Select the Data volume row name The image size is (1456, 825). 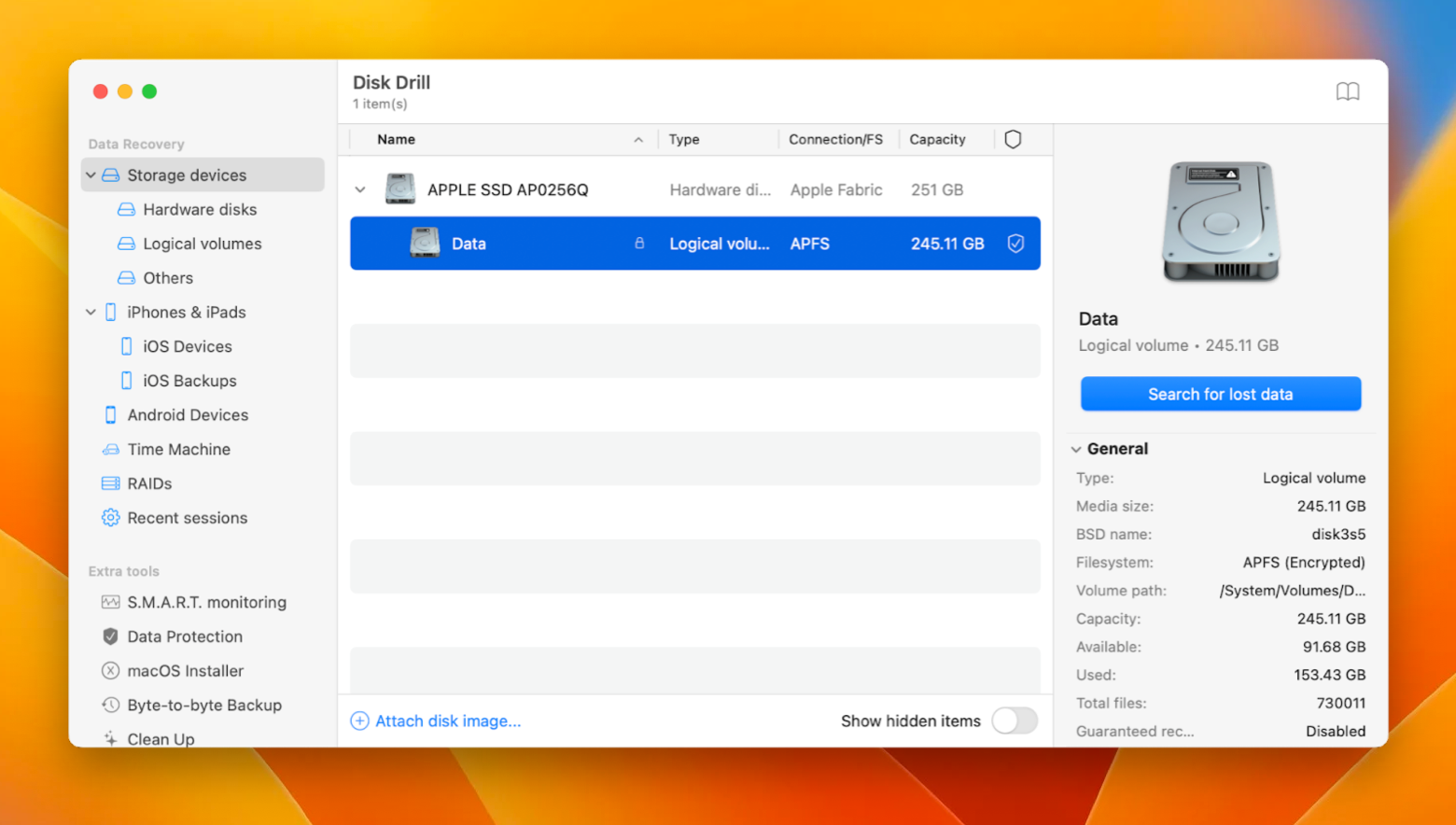coord(469,244)
